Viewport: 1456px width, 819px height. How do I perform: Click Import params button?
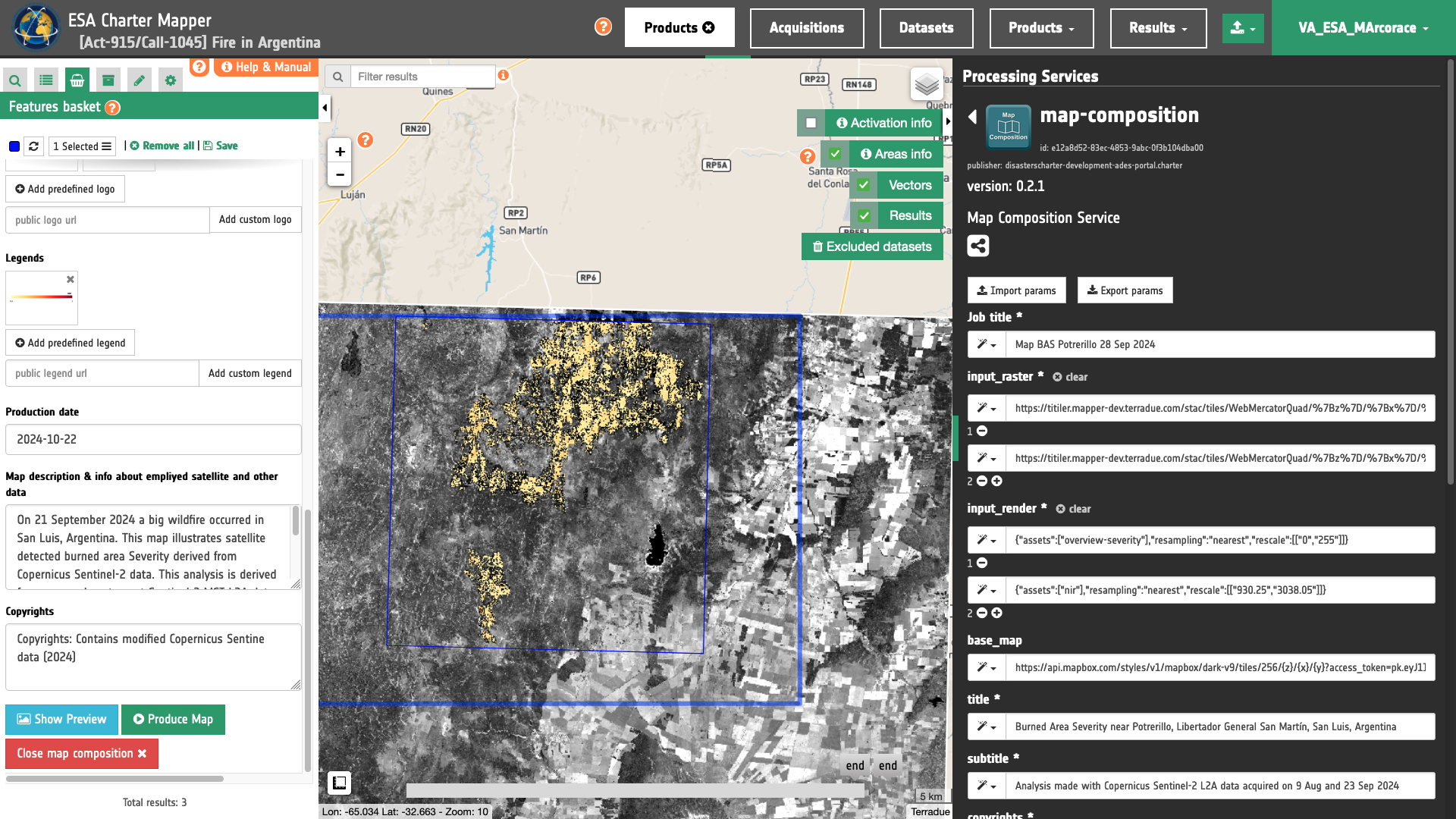click(1016, 290)
